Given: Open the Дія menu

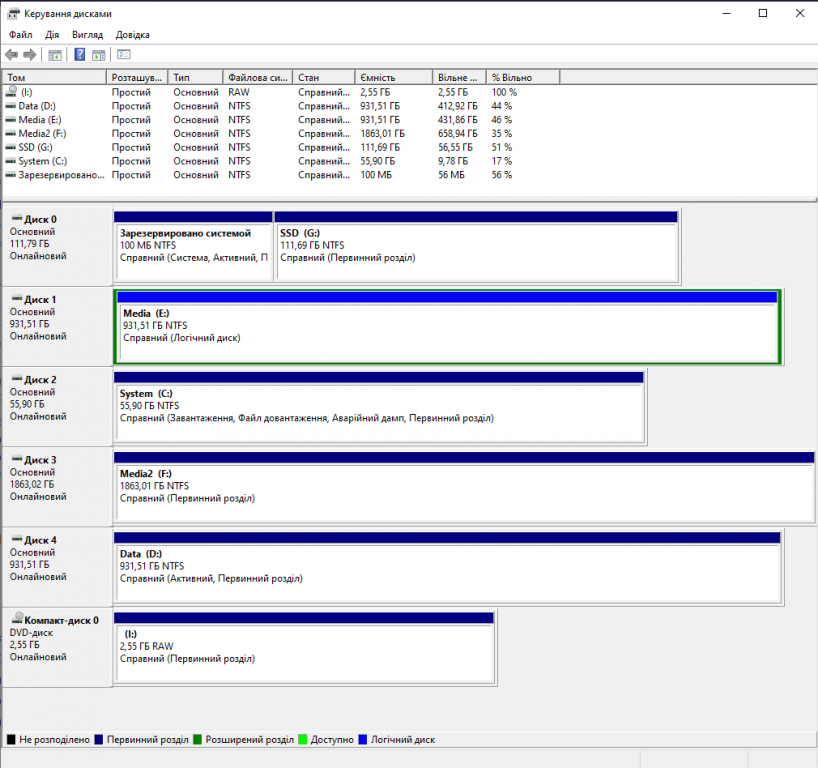Looking at the screenshot, I should point(52,35).
